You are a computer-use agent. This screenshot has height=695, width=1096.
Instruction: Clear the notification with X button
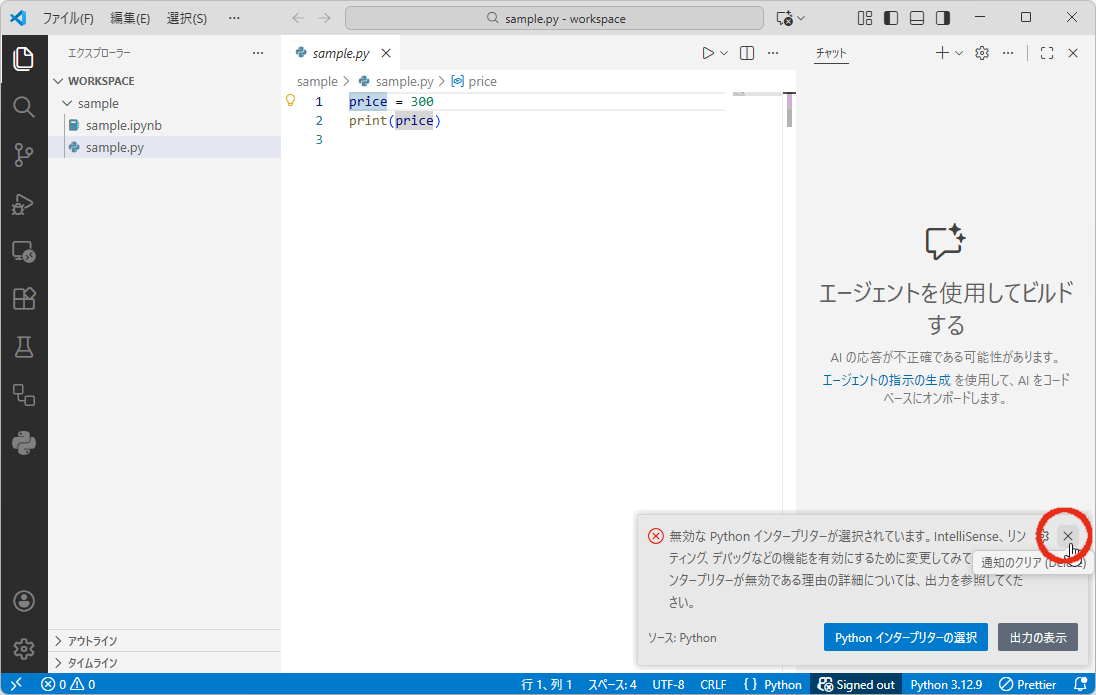point(1068,536)
